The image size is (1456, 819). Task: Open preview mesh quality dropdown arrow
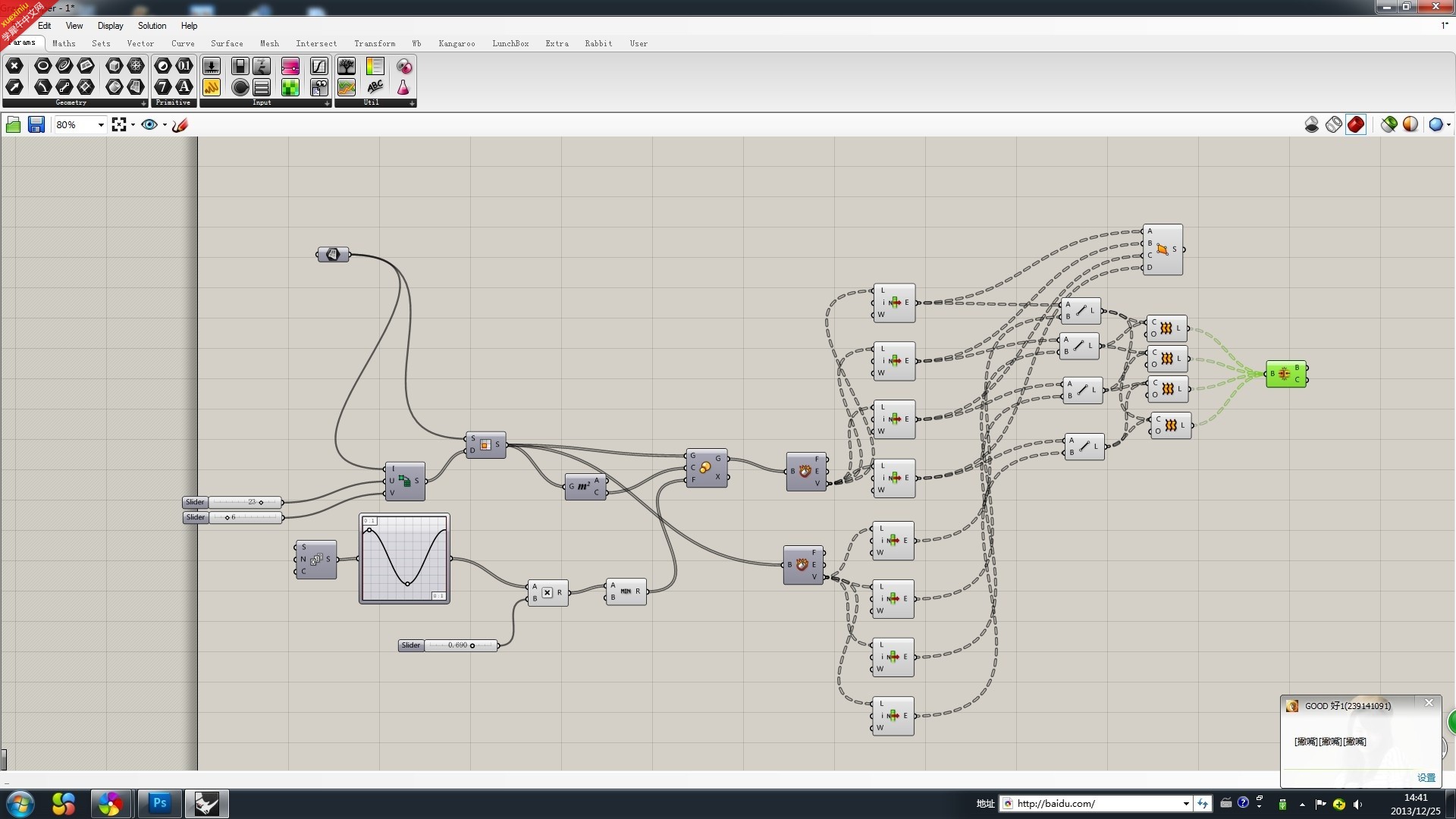pyautogui.click(x=1448, y=124)
